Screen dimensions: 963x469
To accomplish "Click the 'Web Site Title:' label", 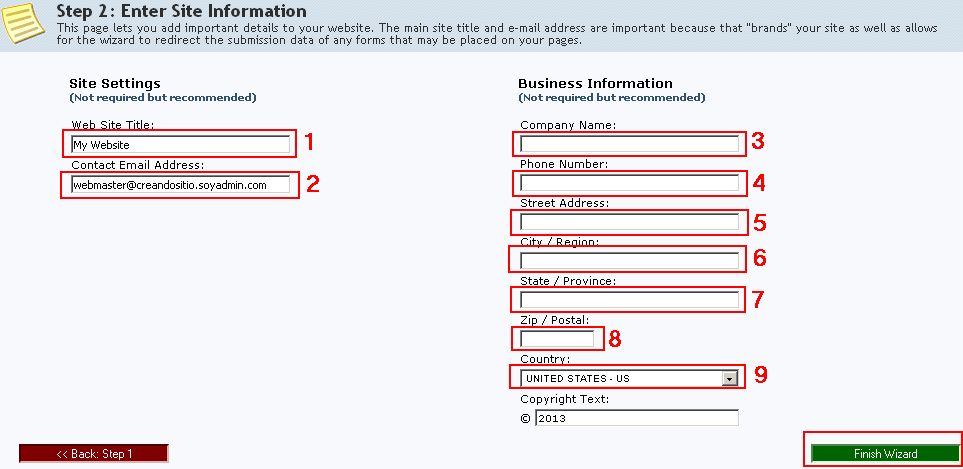I will tap(113, 125).
